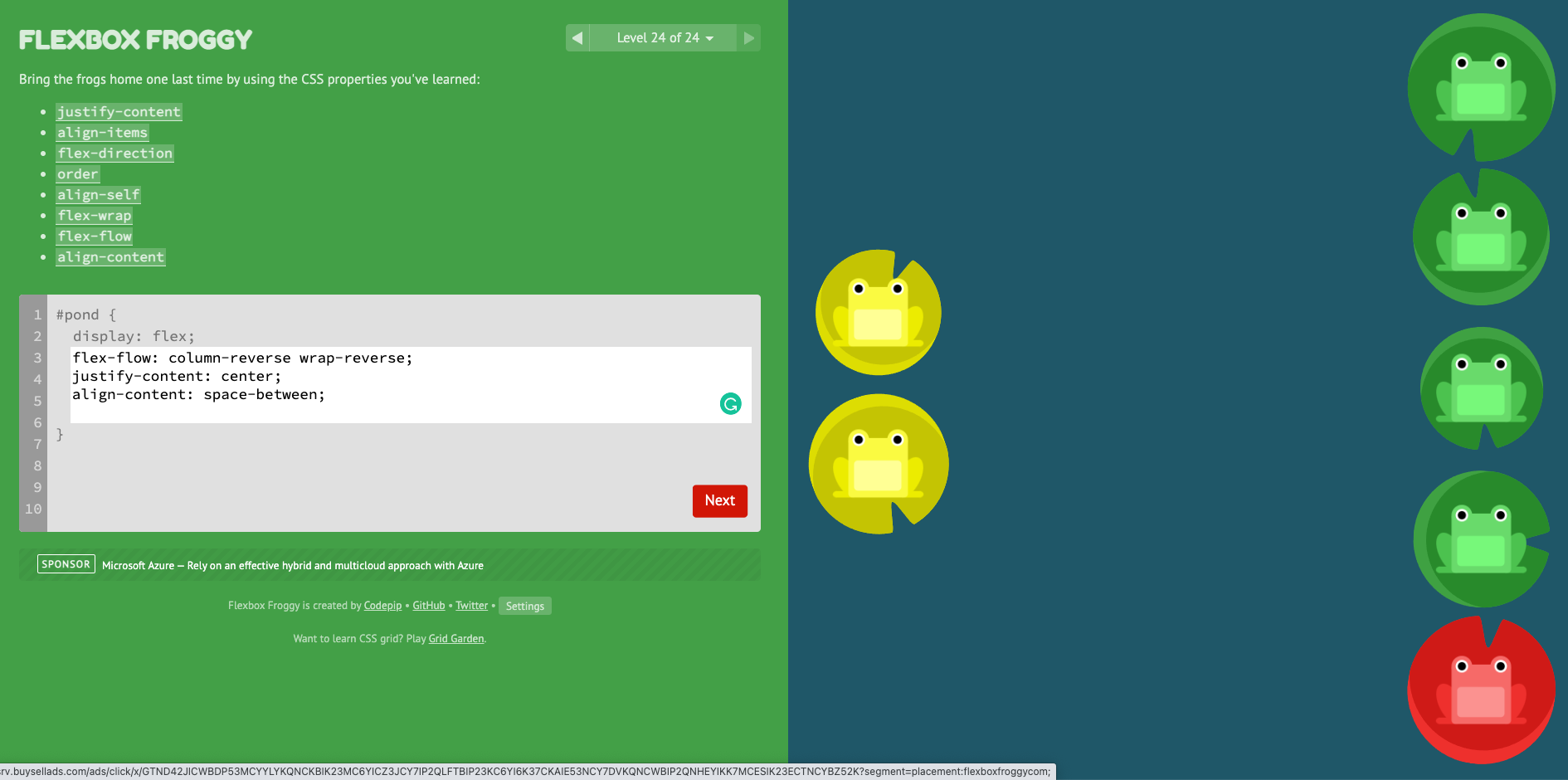Click the justify-content: center line
Image resolution: width=1568 pixels, height=780 pixels.
(177, 376)
